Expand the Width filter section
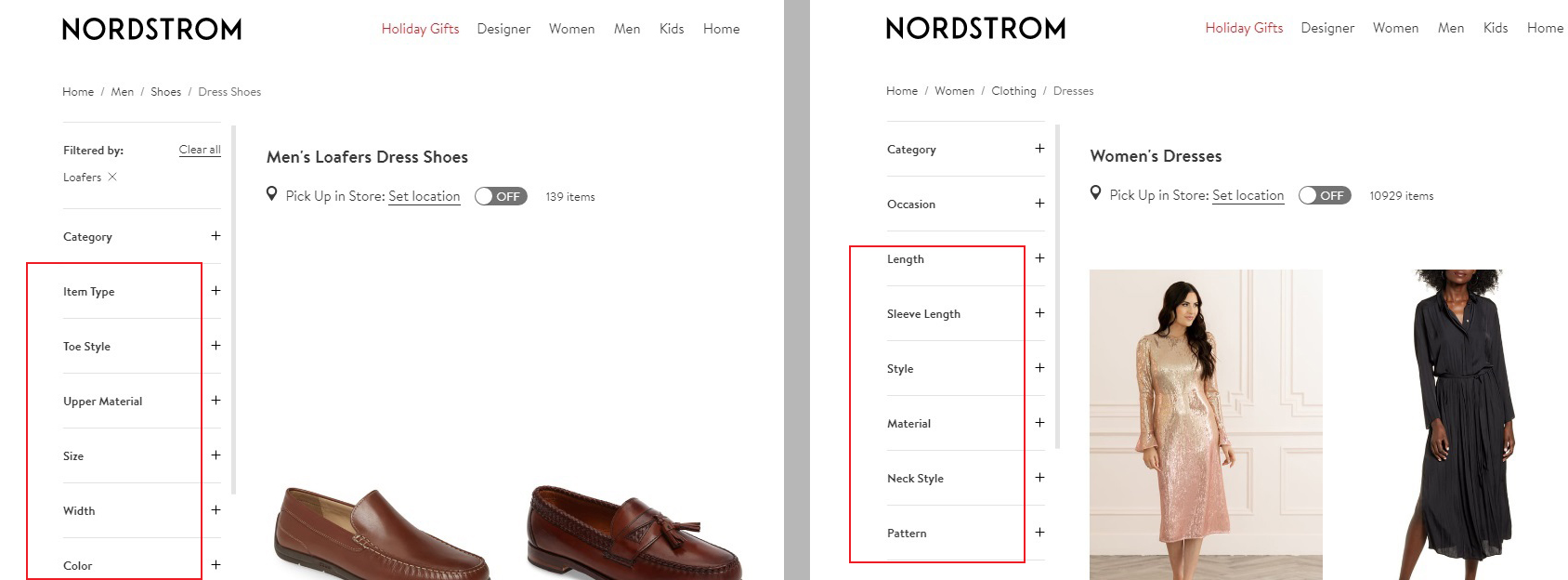The width and height of the screenshot is (1568, 580). click(x=216, y=510)
